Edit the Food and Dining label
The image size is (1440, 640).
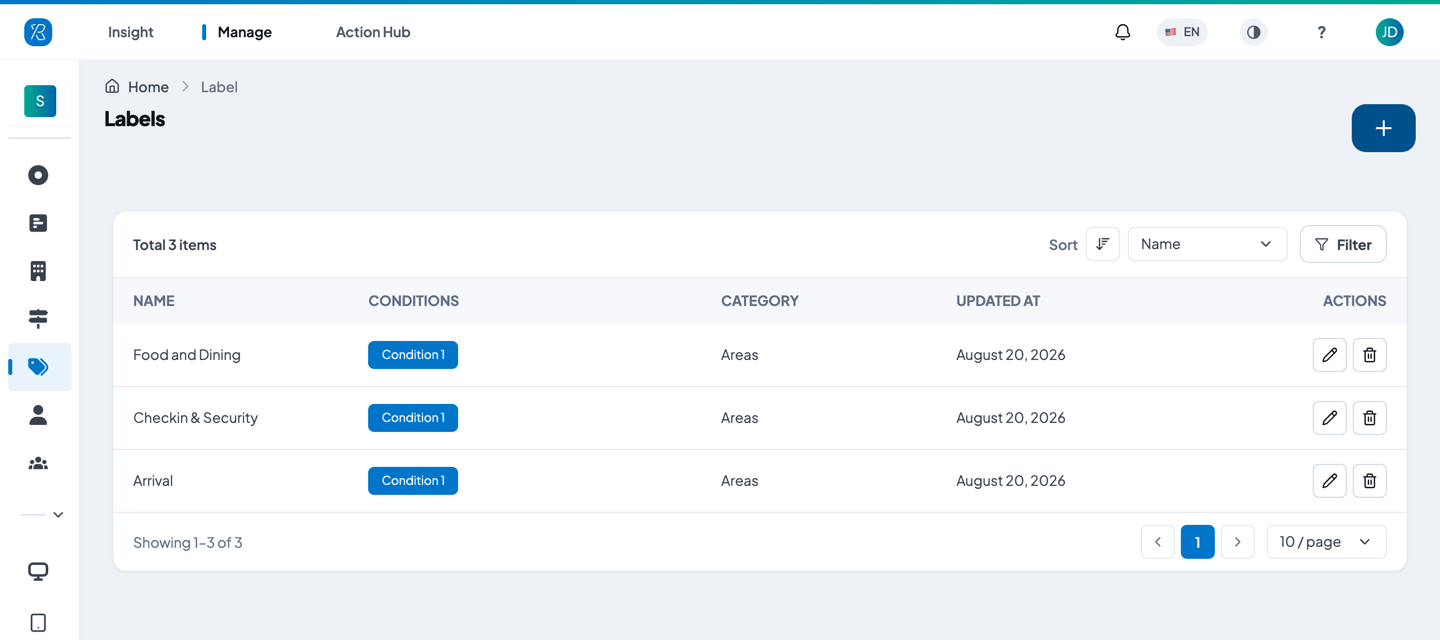point(1329,355)
